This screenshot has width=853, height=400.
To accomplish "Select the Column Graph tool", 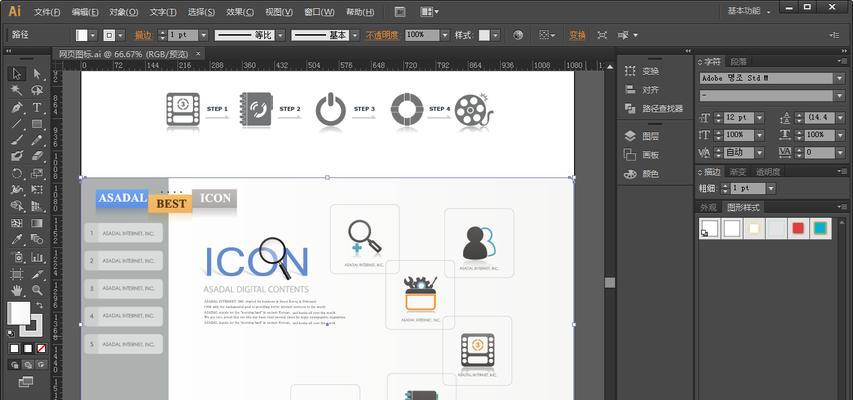I will pos(37,257).
